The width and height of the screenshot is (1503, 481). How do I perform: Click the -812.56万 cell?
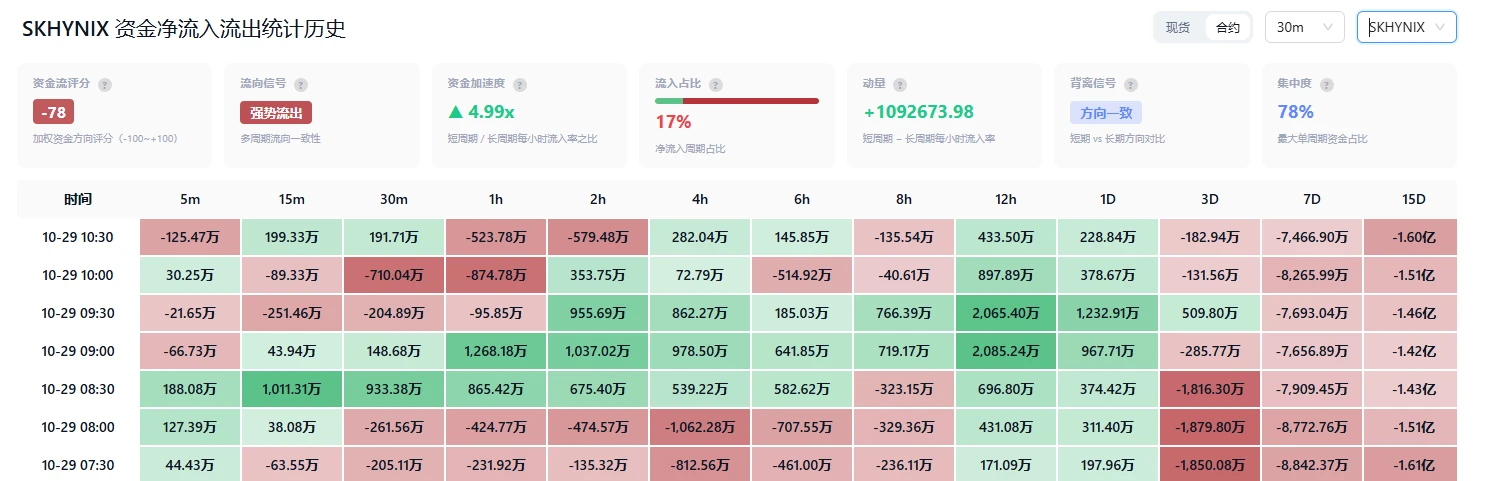coord(700,465)
